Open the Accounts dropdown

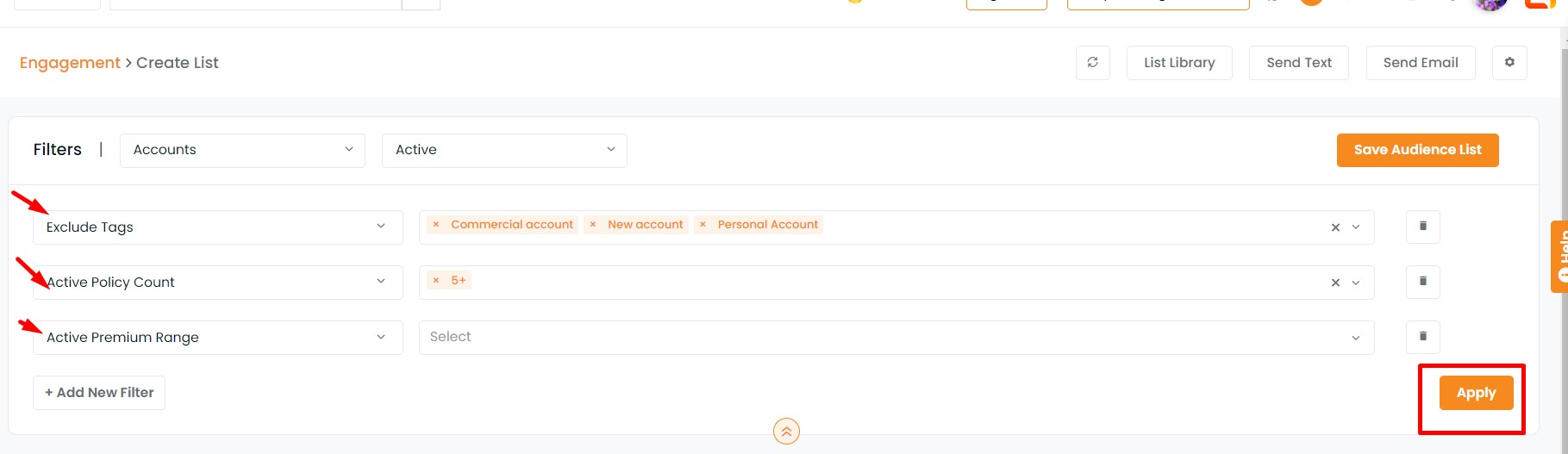tap(242, 150)
